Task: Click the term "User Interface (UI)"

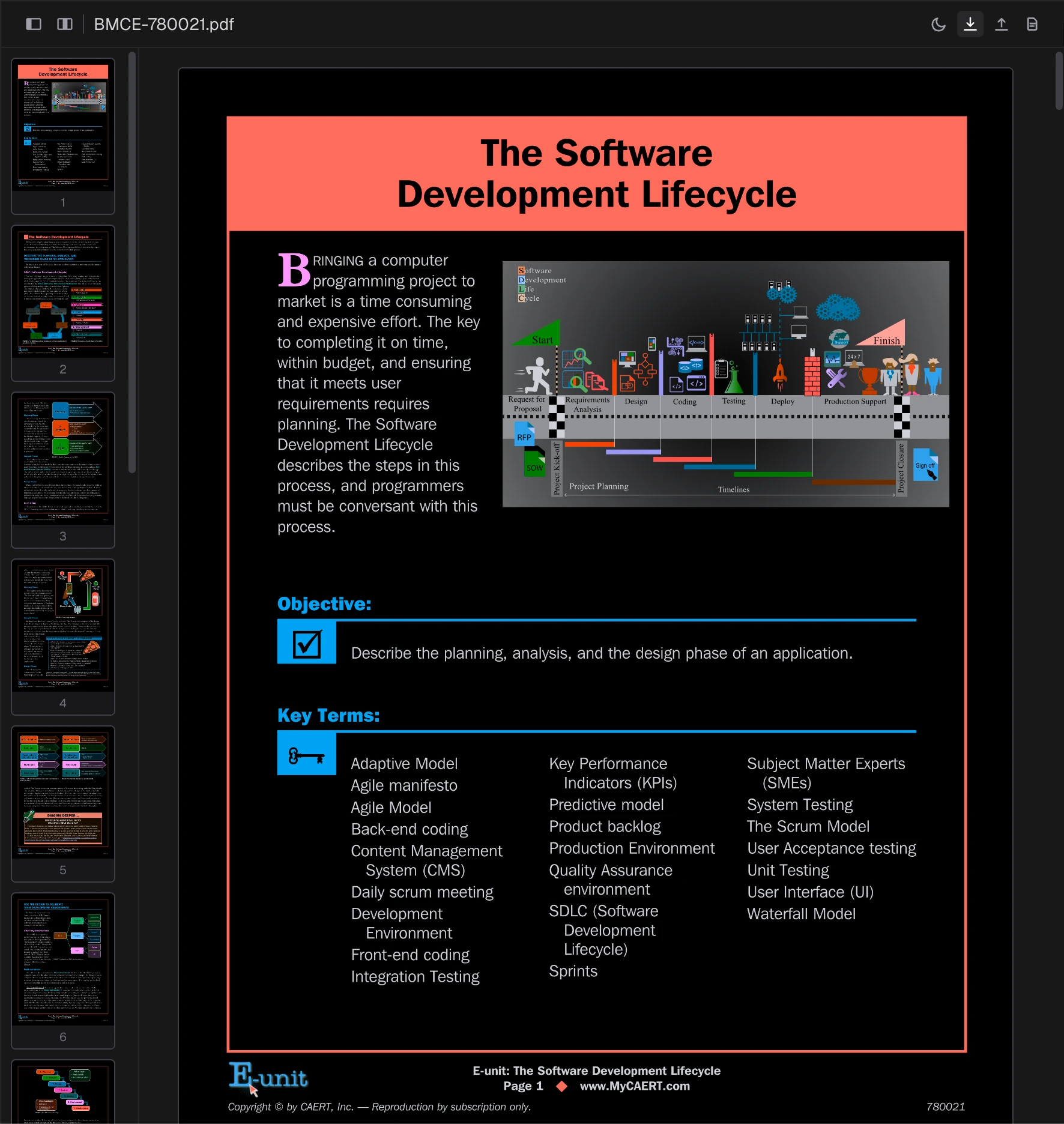Action: [810, 892]
